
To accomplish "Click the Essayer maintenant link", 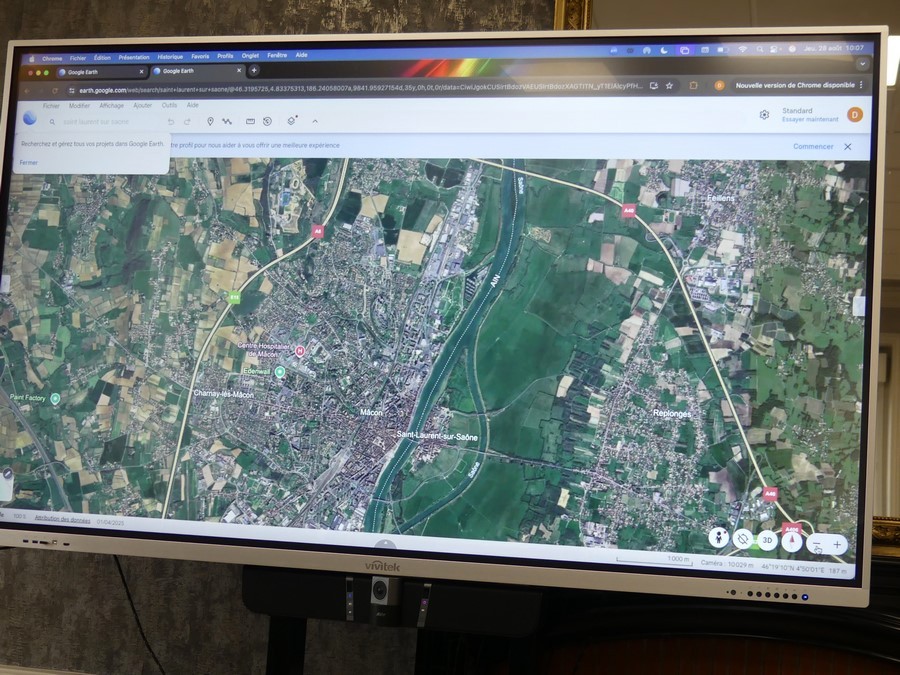I will click(x=810, y=119).
